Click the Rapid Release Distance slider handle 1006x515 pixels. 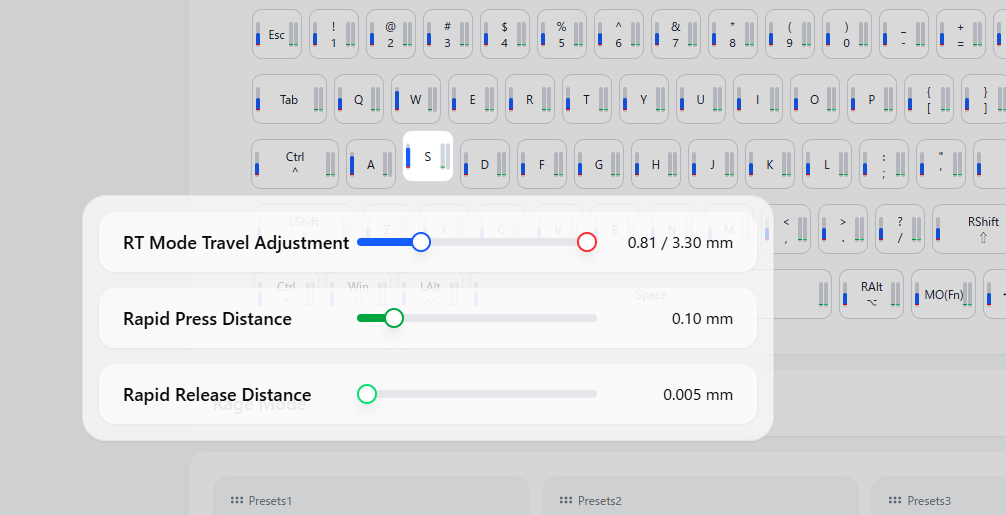367,394
